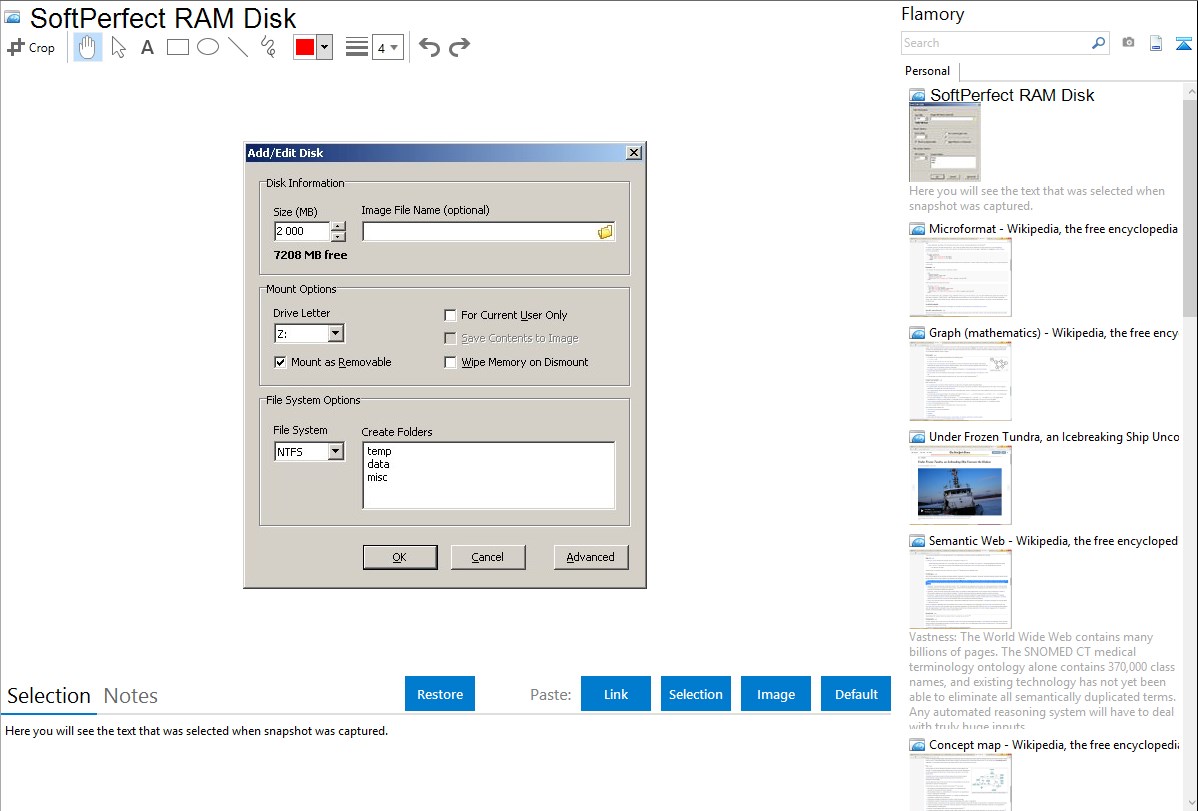Click the camera capture icon
The width and height of the screenshot is (1198, 811).
(x=1128, y=43)
